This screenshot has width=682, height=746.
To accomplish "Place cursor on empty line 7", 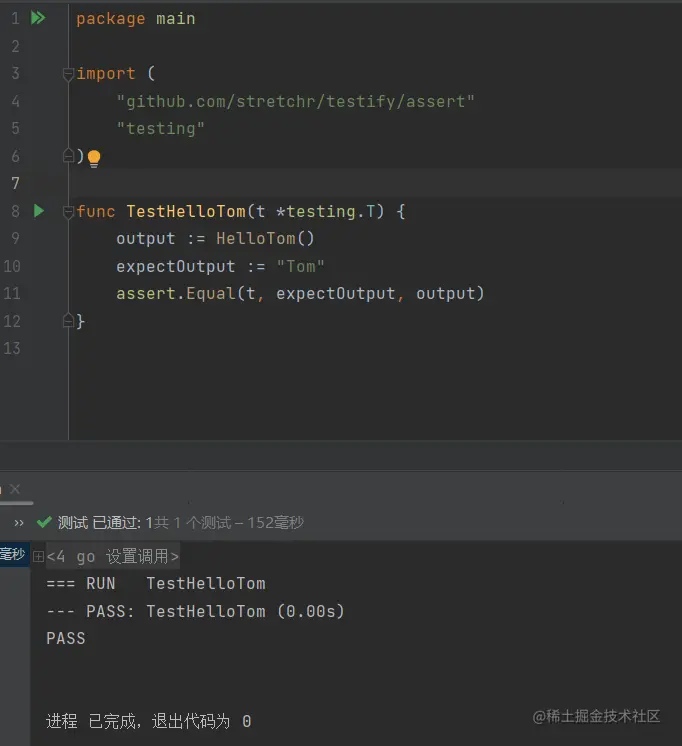I will pyautogui.click(x=376, y=183).
